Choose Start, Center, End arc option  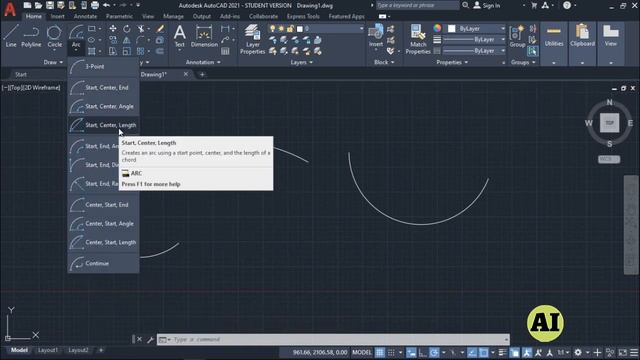pyautogui.click(x=104, y=87)
